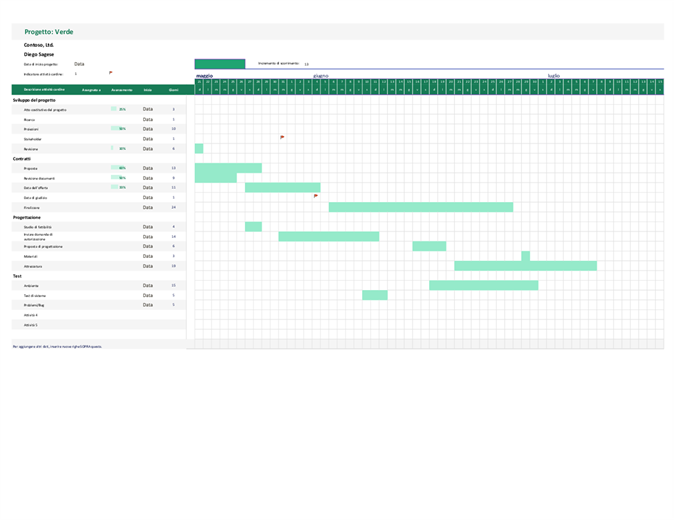Click the small Gantt bar in the Materiali row
The height and width of the screenshot is (520, 675).
pyautogui.click(x=526, y=256)
